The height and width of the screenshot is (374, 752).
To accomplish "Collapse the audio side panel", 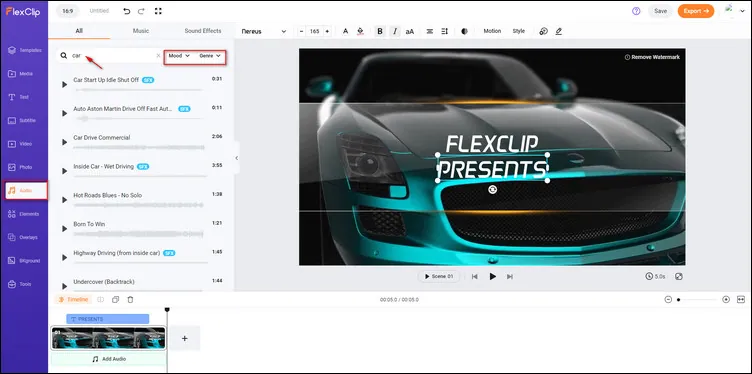I will pyautogui.click(x=236, y=158).
